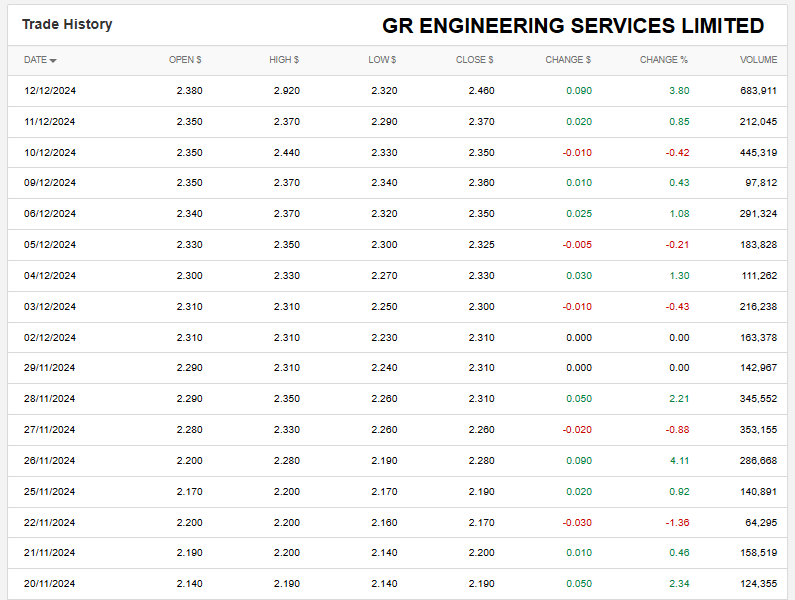Click the LOW $ column header
This screenshot has width=795, height=600.
[382, 60]
